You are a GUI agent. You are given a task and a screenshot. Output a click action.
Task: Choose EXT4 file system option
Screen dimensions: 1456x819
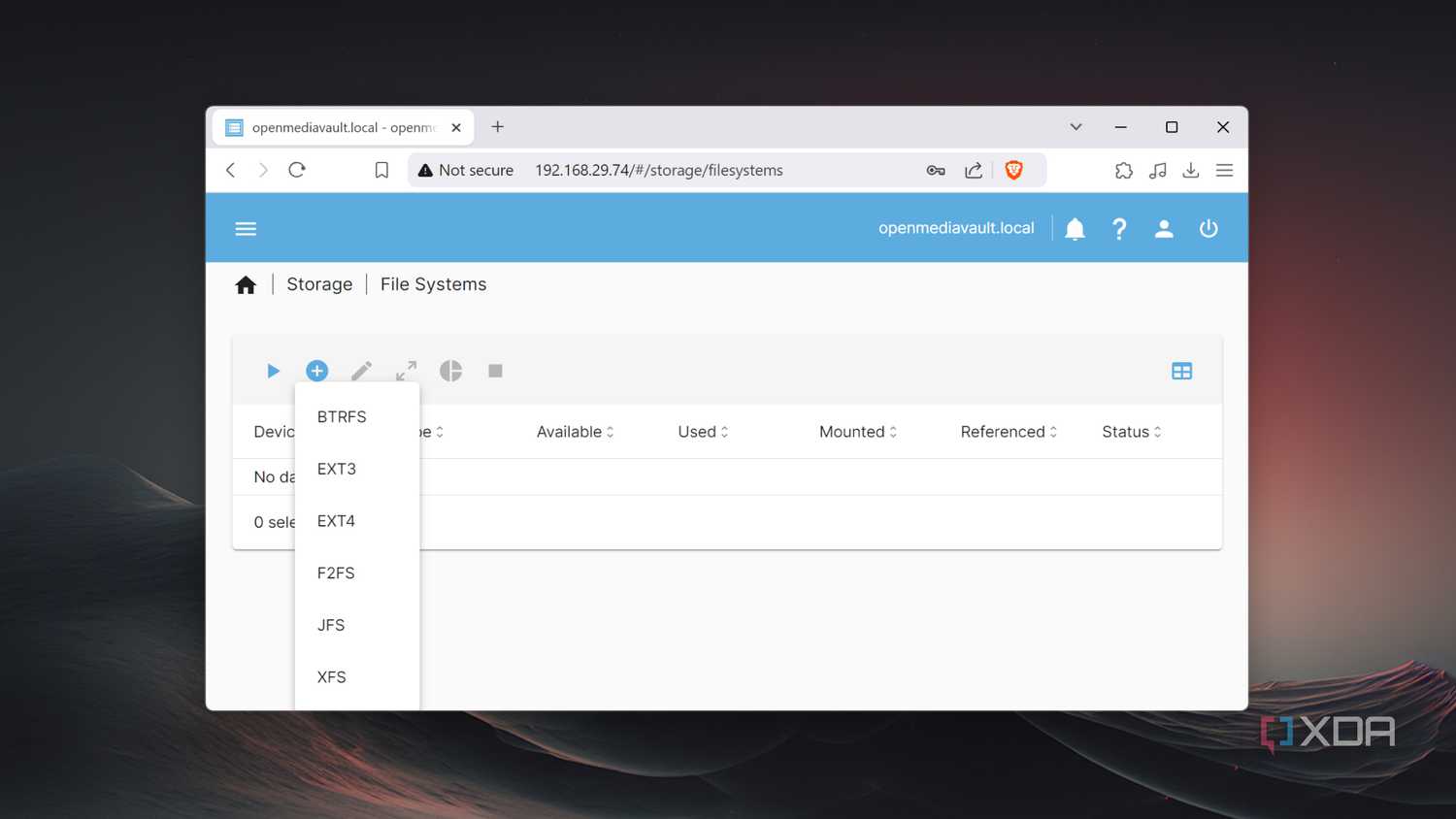[x=357, y=521]
